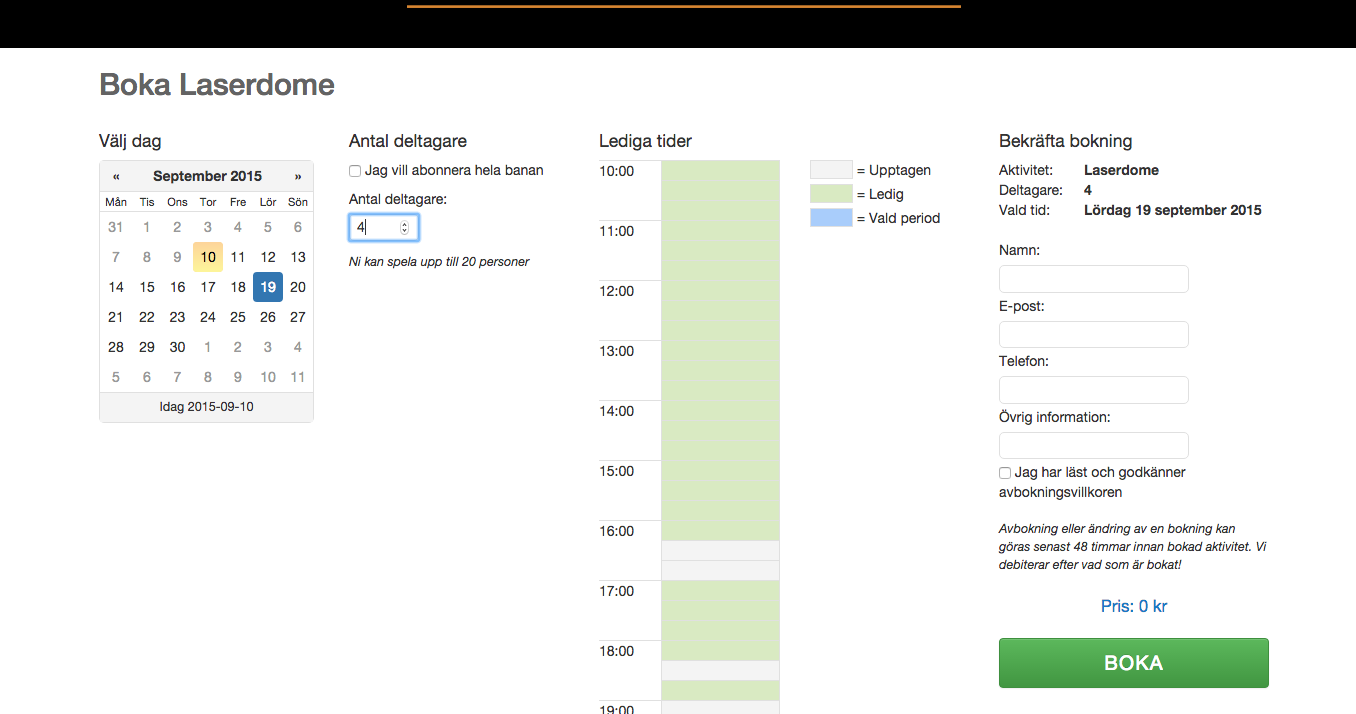Select September 13 in calendar
Image resolution: width=1356 pixels, height=714 pixels.
(298, 257)
